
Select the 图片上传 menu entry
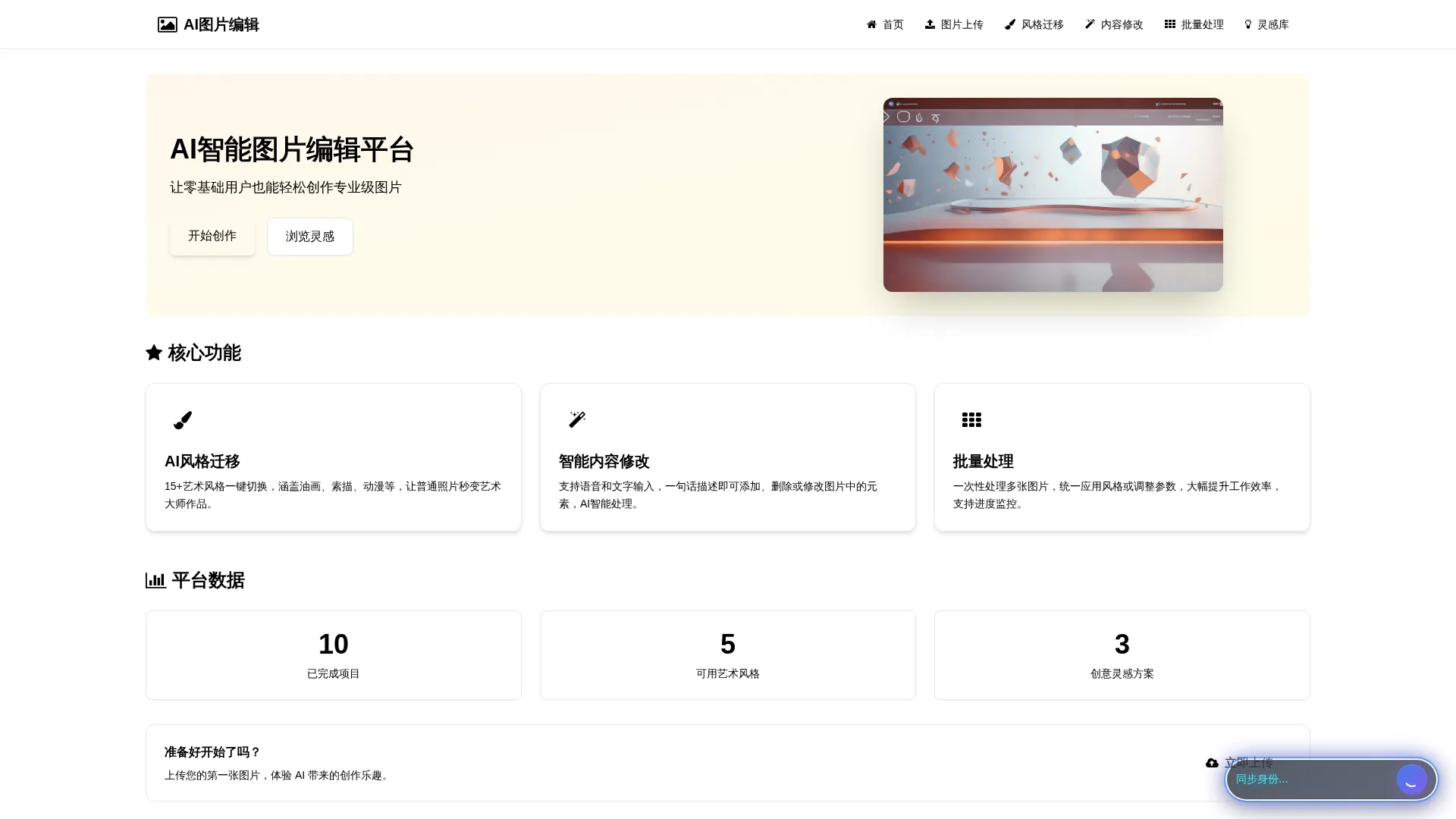tap(954, 24)
